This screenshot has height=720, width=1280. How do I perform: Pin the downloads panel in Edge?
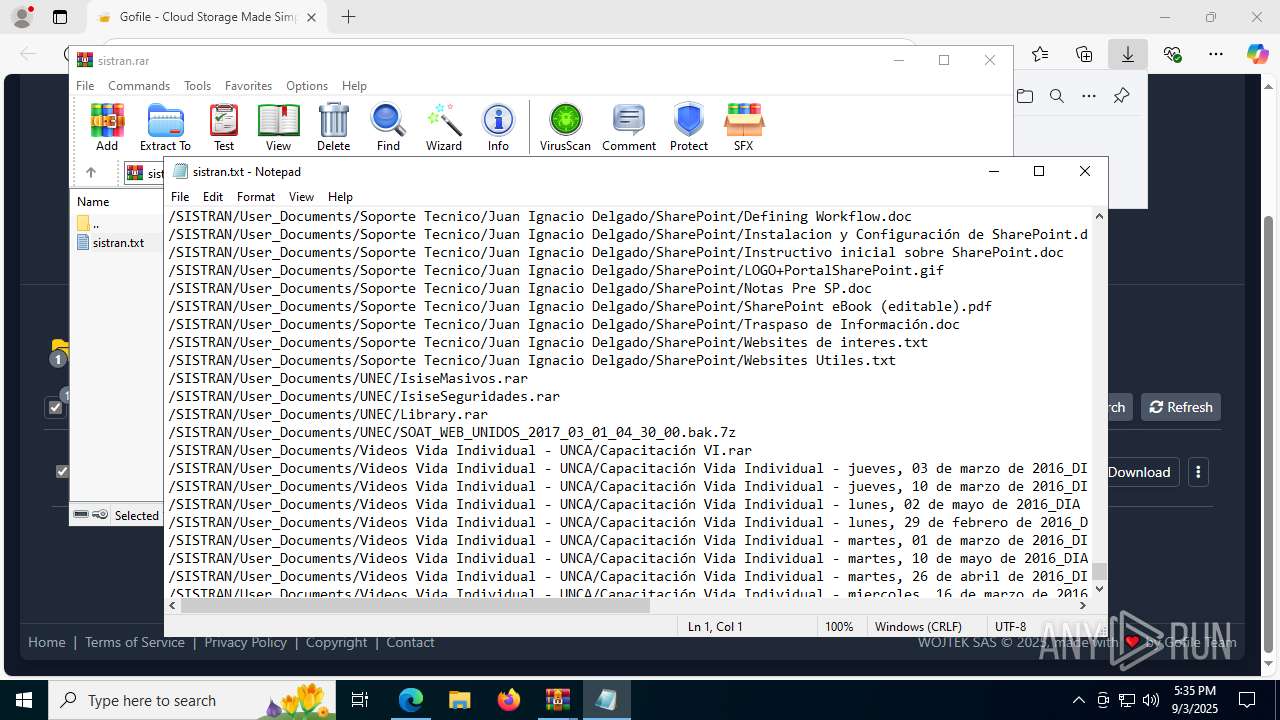[1121, 96]
